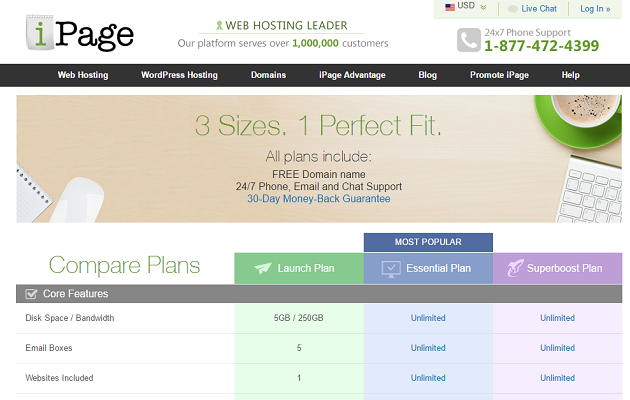Go to the Blog page
630x400 pixels.
click(x=428, y=75)
